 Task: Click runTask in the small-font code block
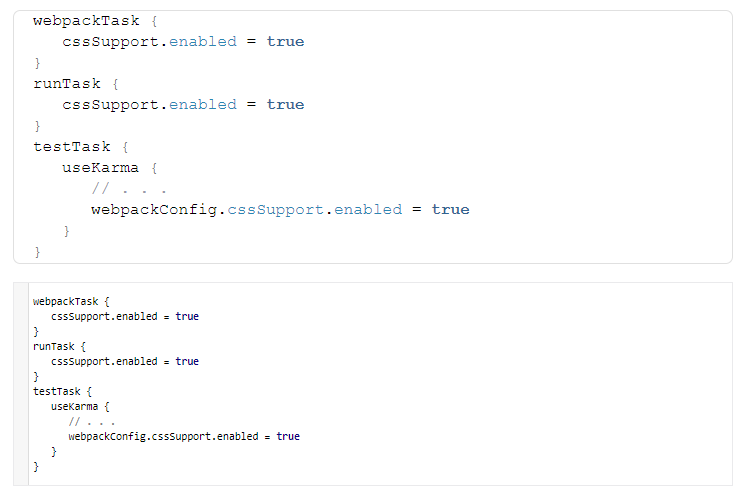[54, 346]
